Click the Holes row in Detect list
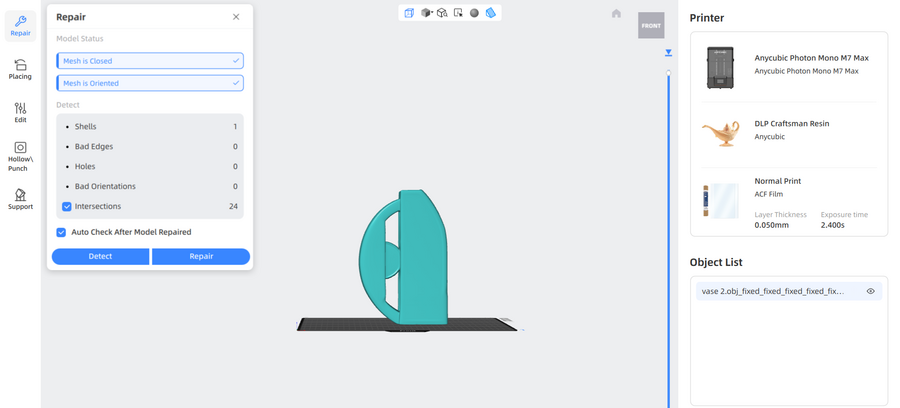The width and height of the screenshot is (900, 408). tap(150, 167)
